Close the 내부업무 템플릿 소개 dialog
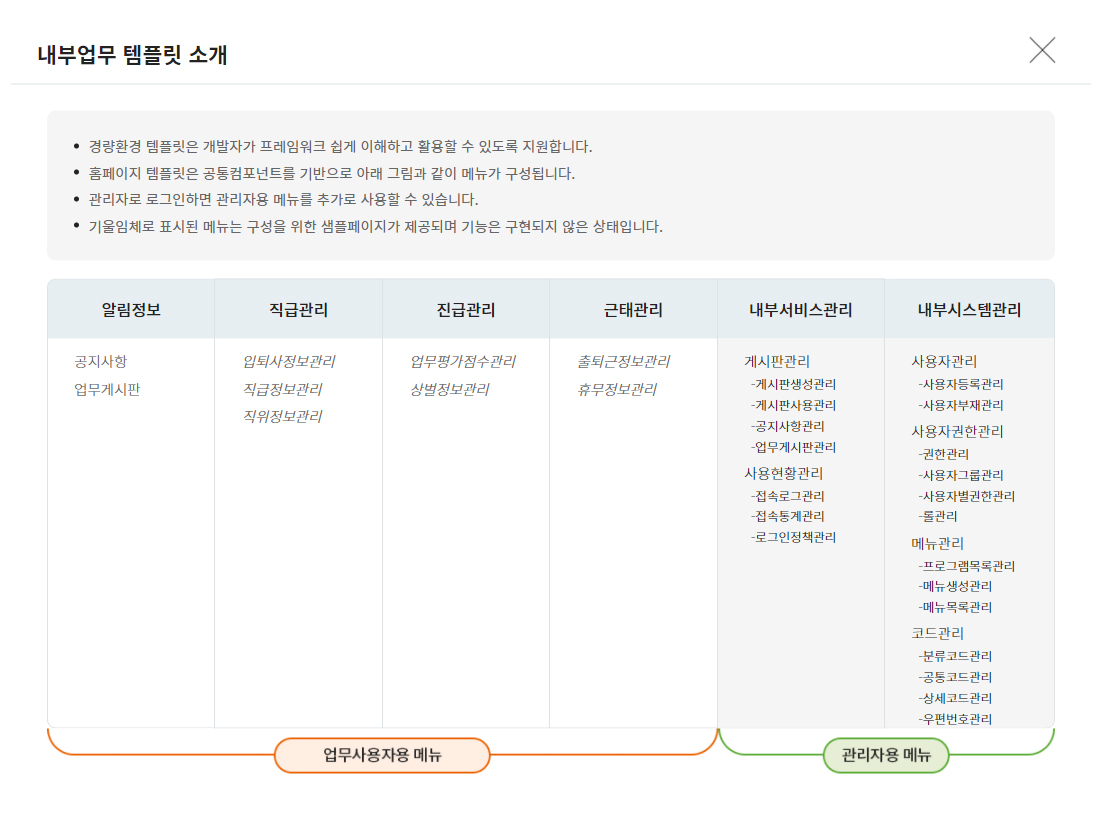Viewport: 1105px width, 835px height. (x=1042, y=50)
